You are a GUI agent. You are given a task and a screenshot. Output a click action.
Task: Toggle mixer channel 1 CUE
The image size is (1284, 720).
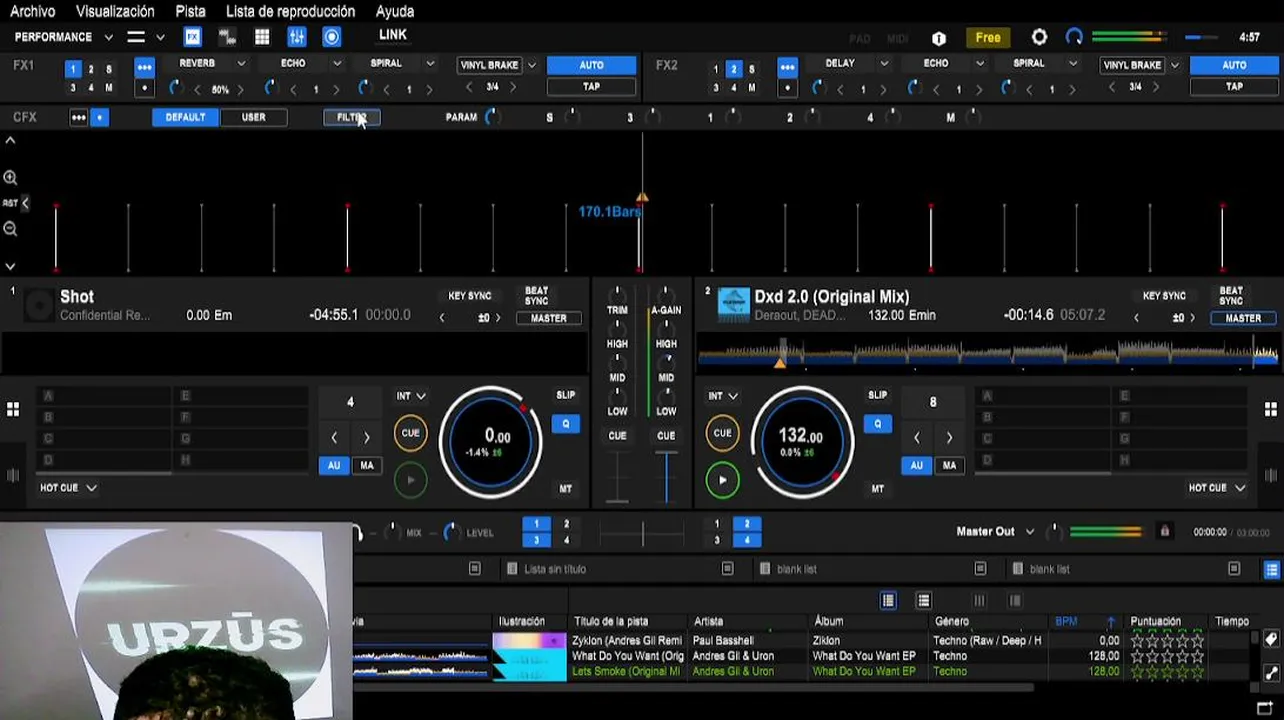(617, 436)
